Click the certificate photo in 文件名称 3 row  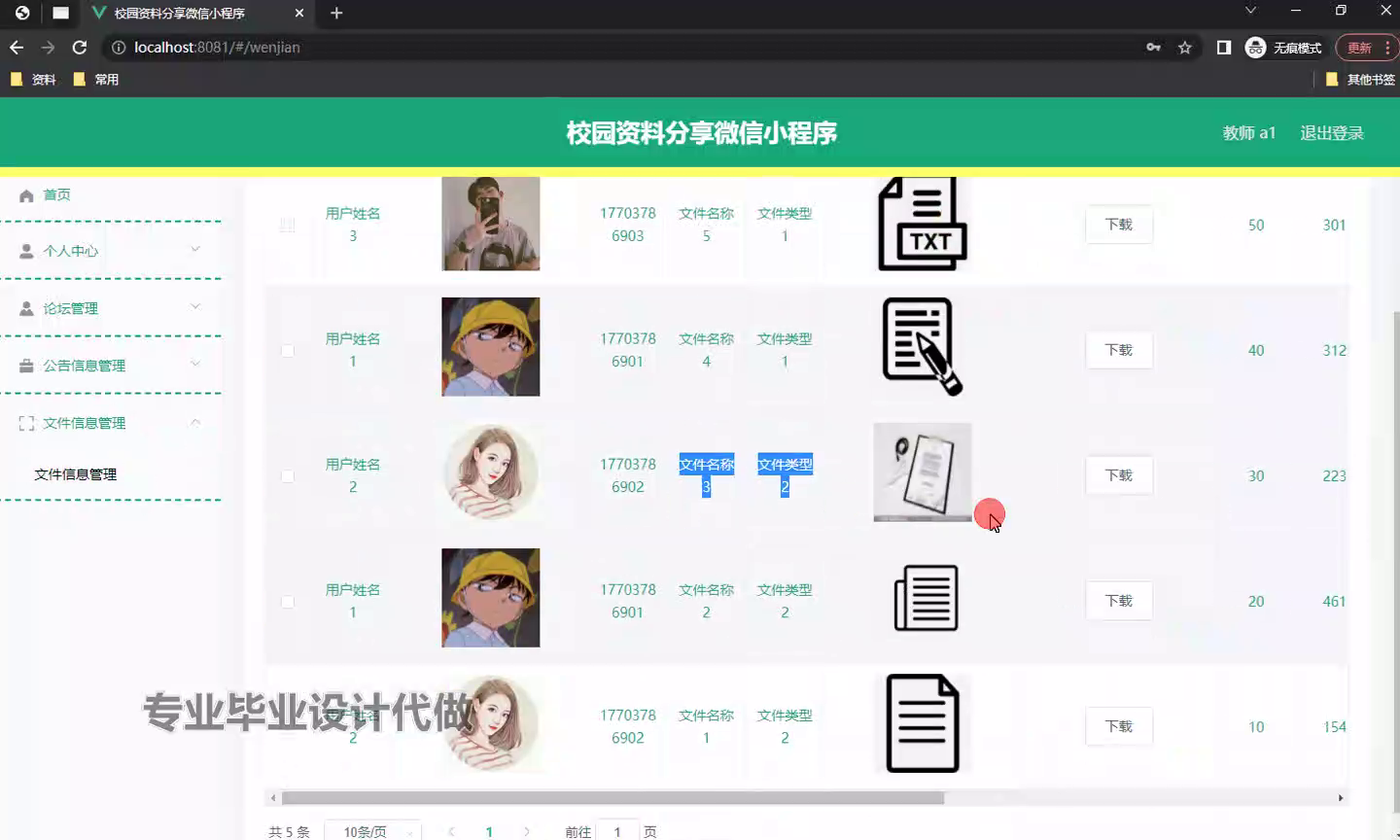[x=923, y=472]
